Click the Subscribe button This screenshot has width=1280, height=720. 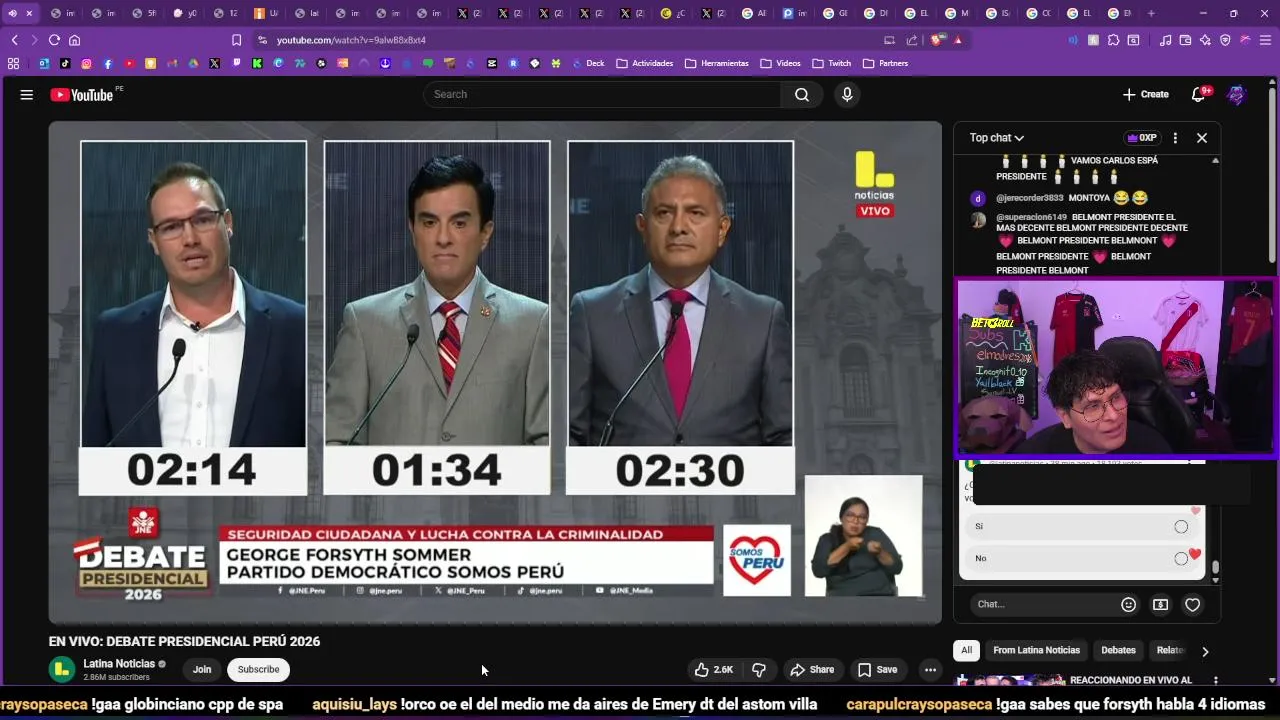coord(258,670)
